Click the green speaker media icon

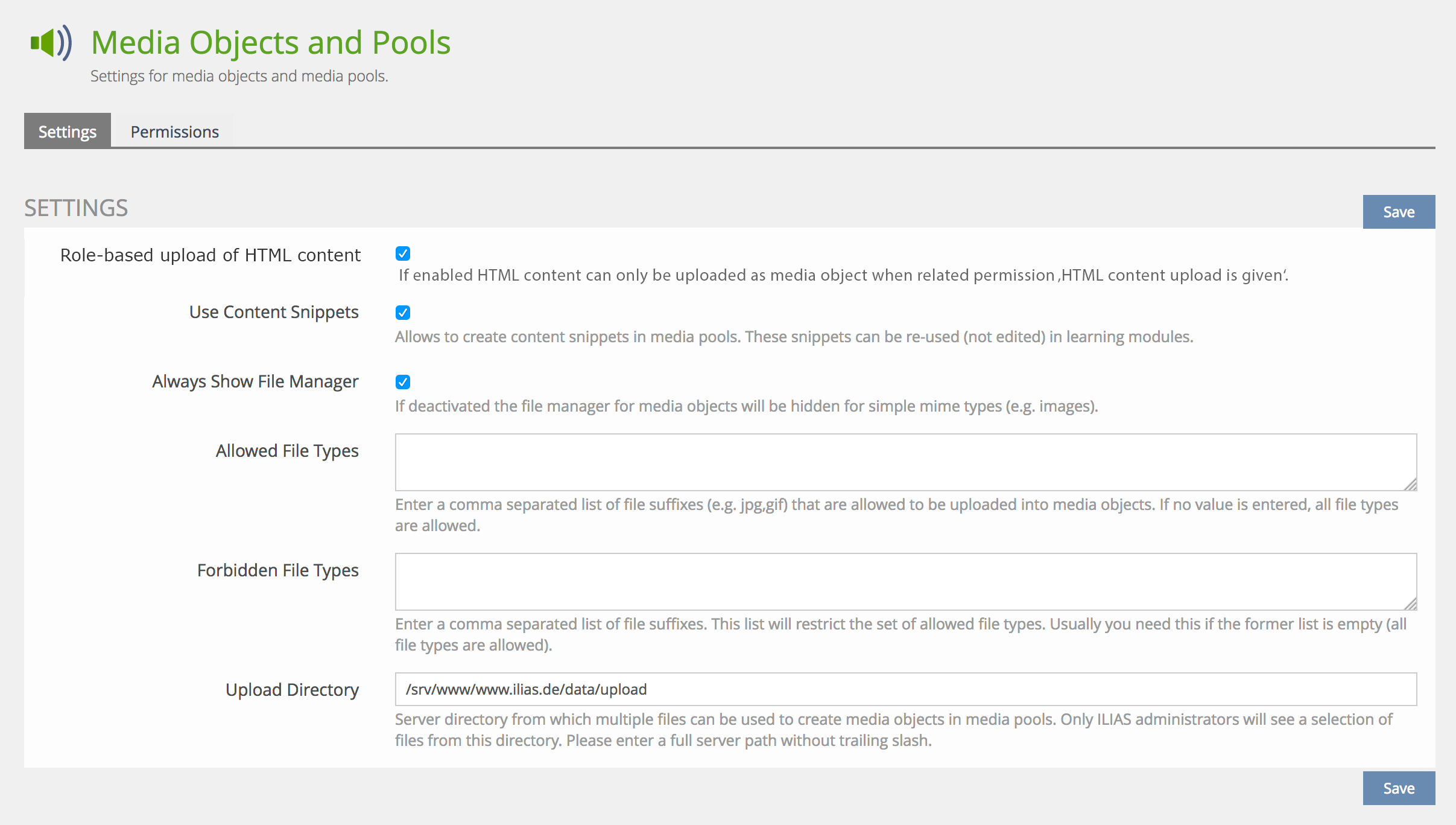(x=51, y=43)
